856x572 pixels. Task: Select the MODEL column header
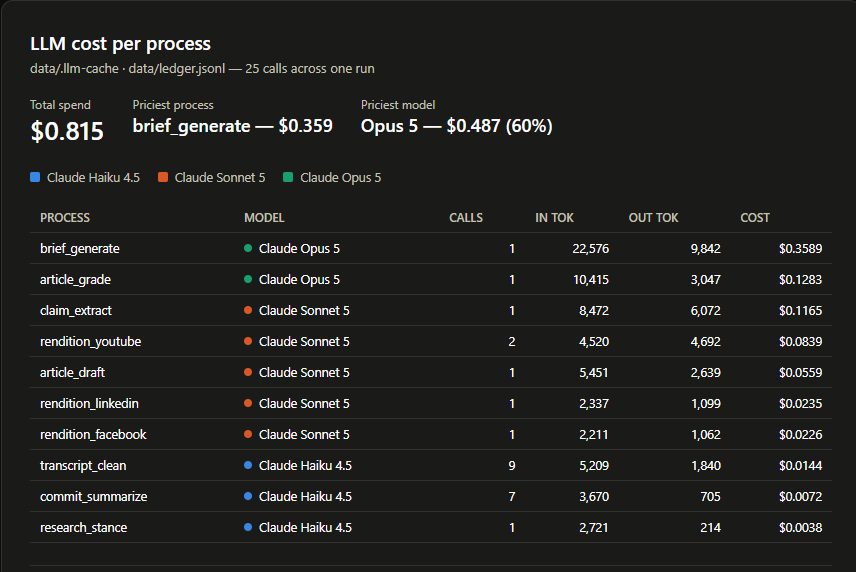264,218
